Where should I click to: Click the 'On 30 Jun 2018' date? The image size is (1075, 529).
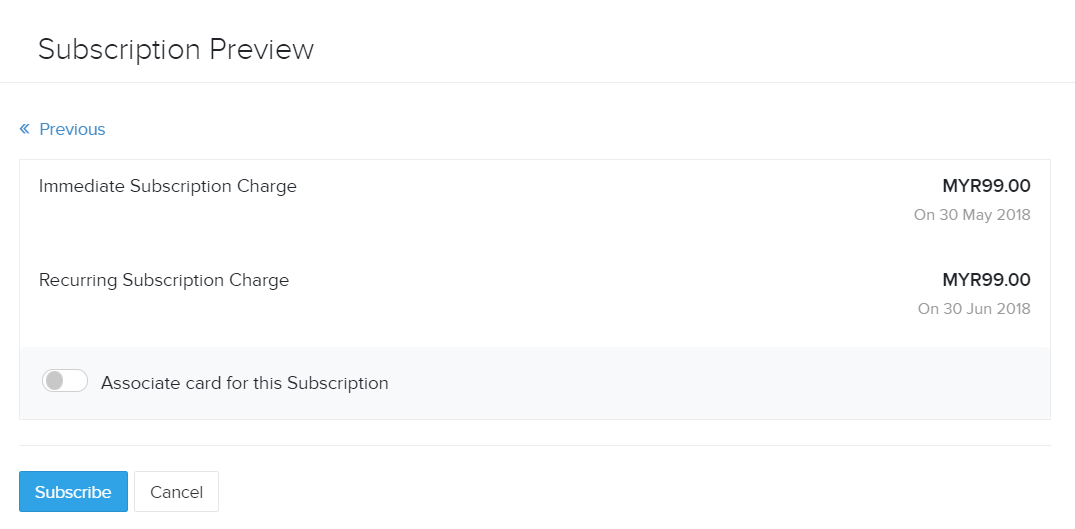[x=974, y=309]
